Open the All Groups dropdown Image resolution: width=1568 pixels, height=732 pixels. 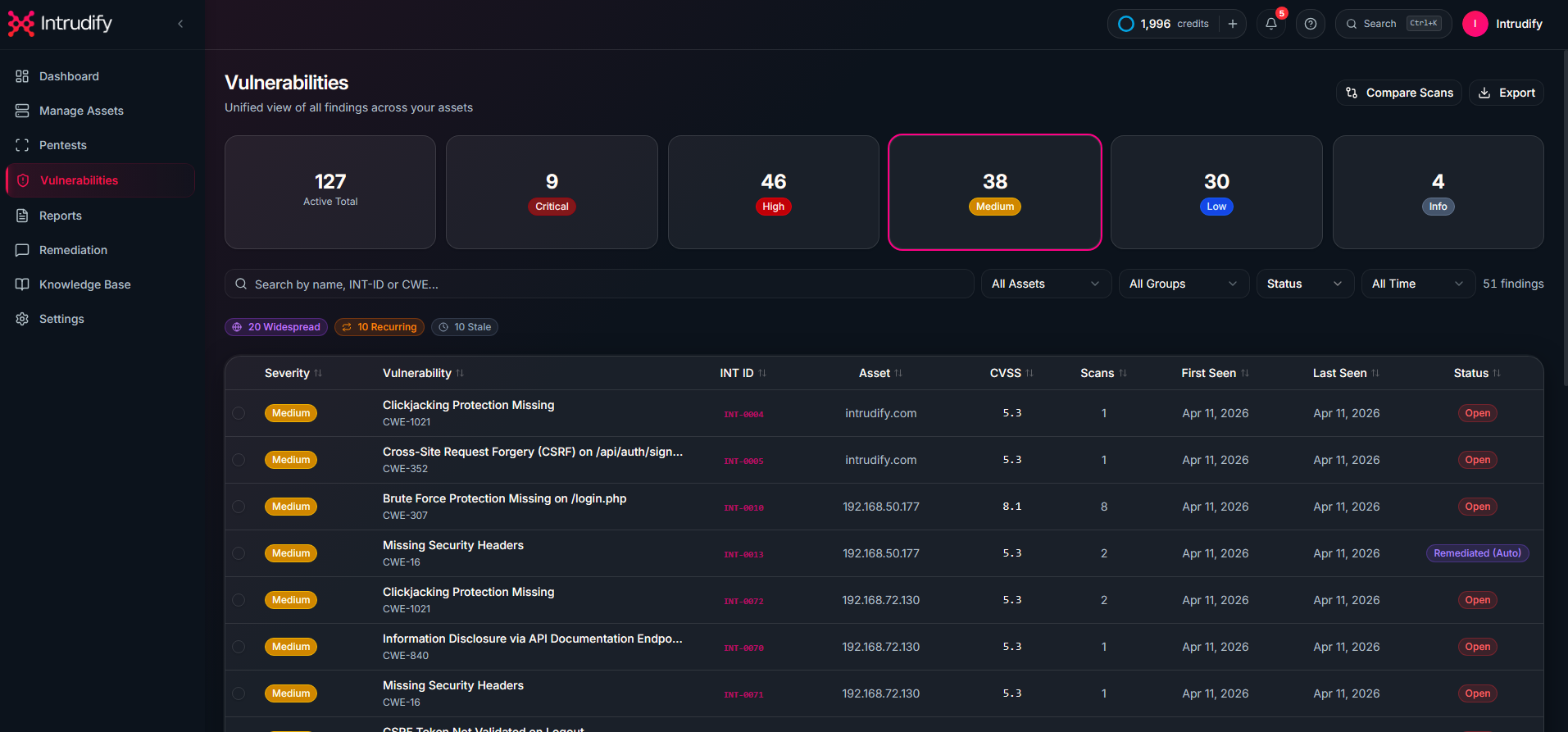click(x=1184, y=284)
